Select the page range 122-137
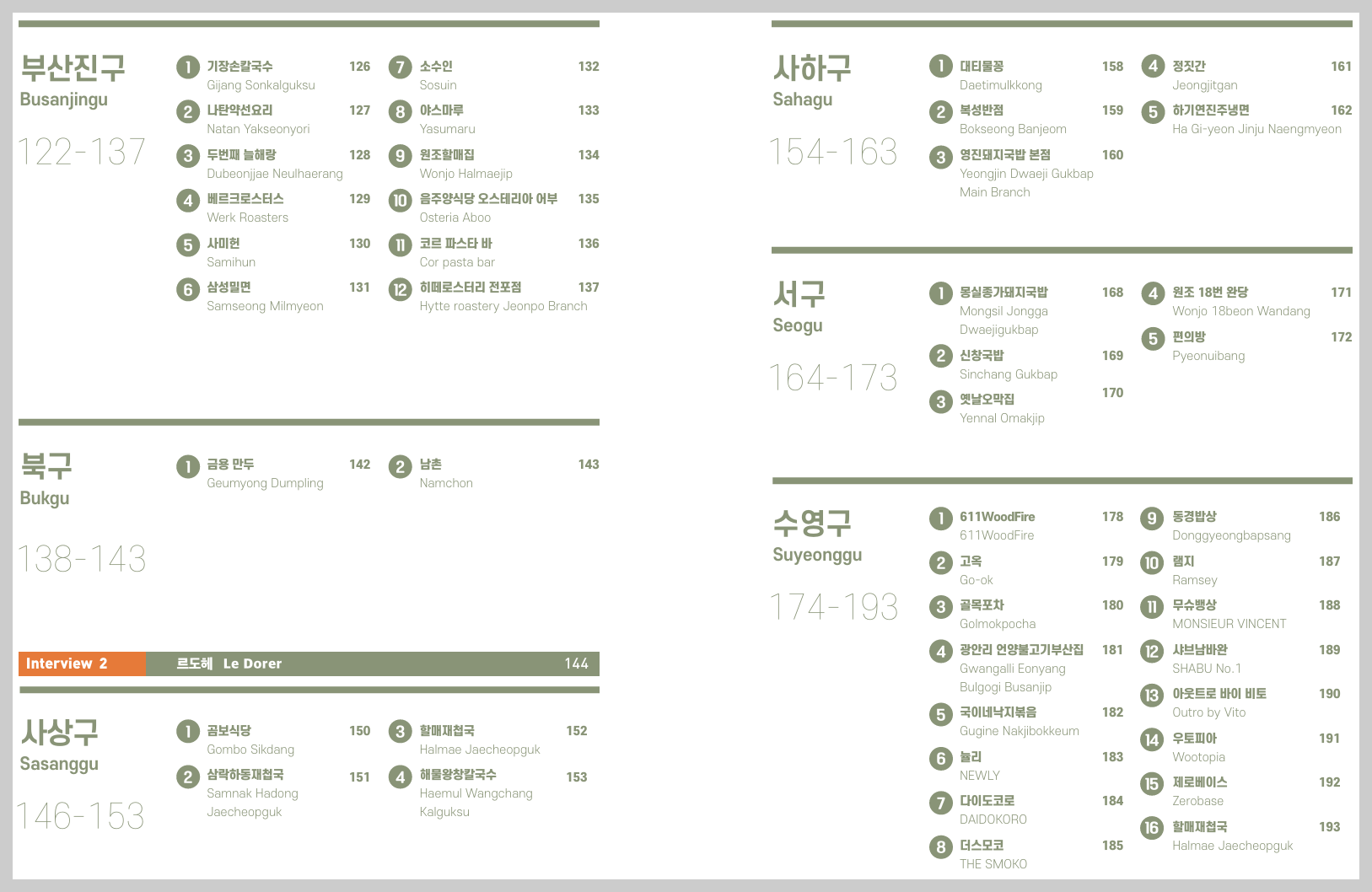Image resolution: width=1372 pixels, height=892 pixels. point(82,152)
